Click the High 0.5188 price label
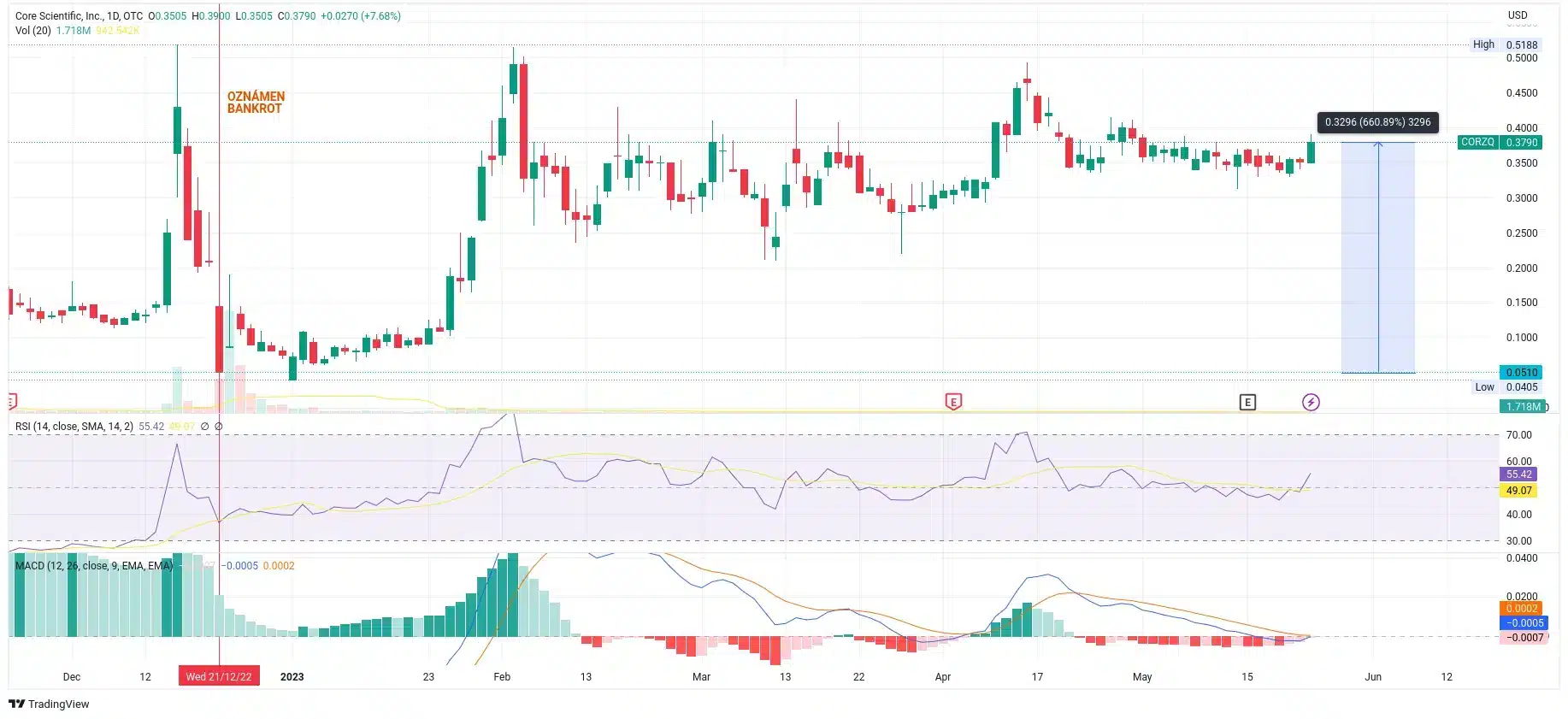The image size is (1568, 719). 1505,44
